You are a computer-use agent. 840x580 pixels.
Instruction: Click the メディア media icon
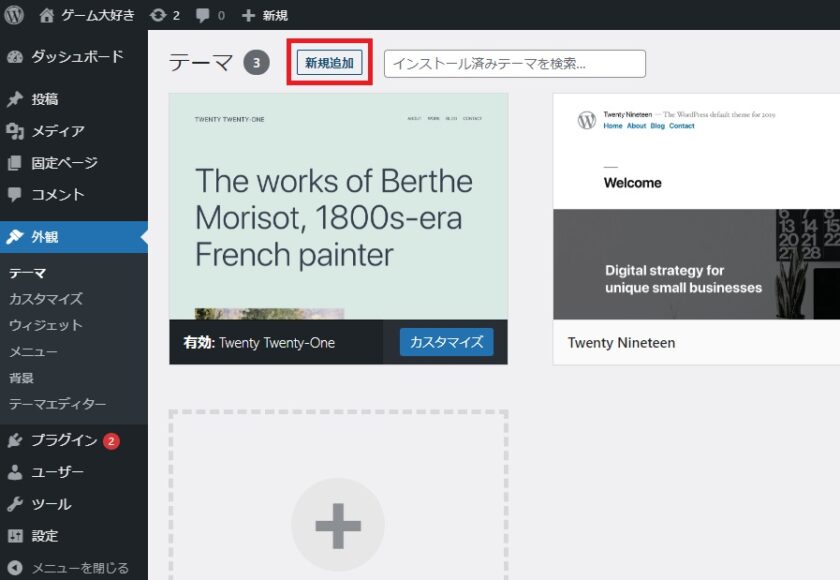[x=15, y=131]
